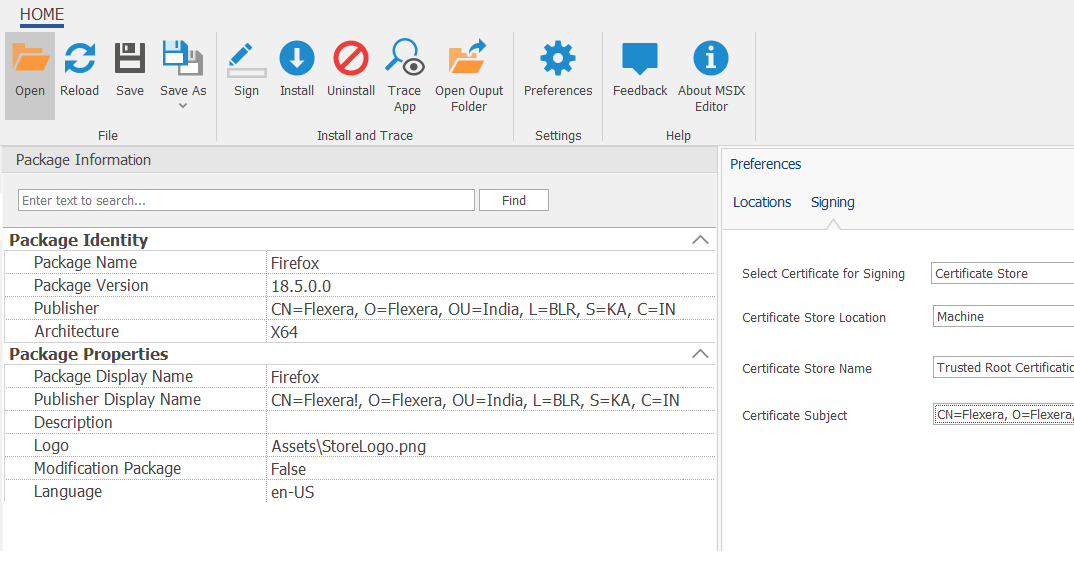
Task: Reload the package with Reload icon
Action: [79, 60]
